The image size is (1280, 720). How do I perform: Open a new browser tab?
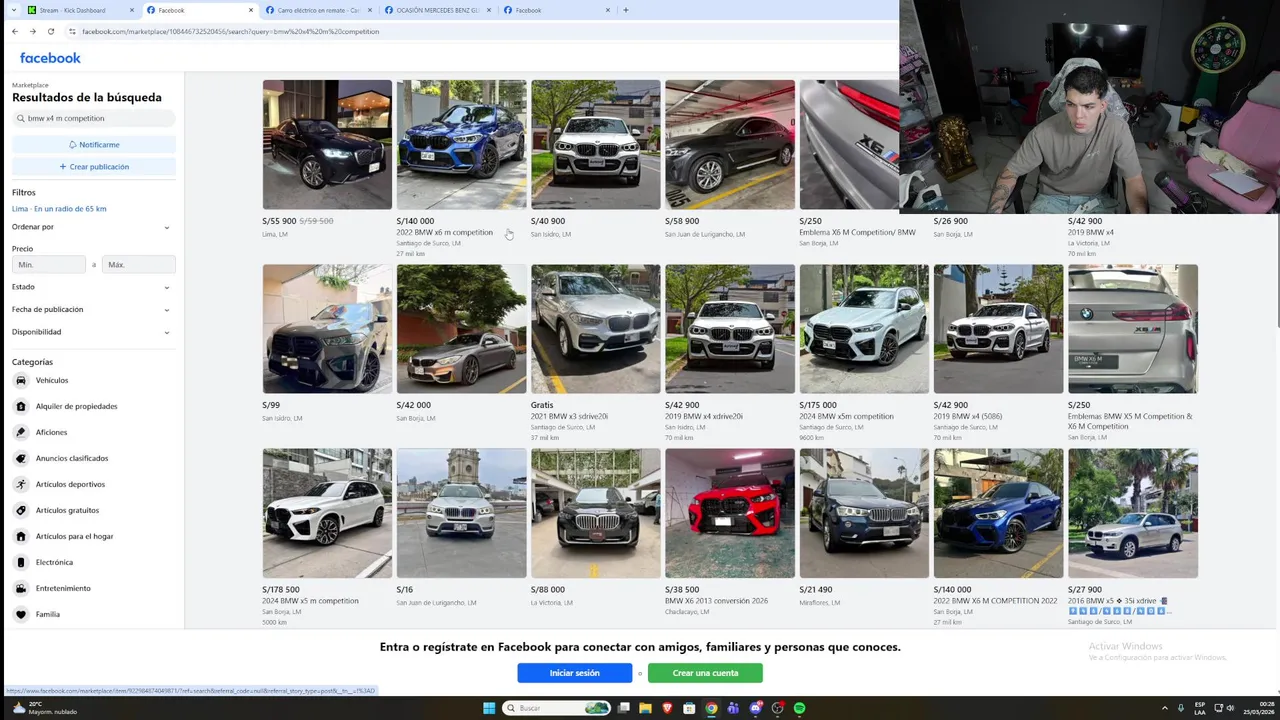tap(626, 10)
